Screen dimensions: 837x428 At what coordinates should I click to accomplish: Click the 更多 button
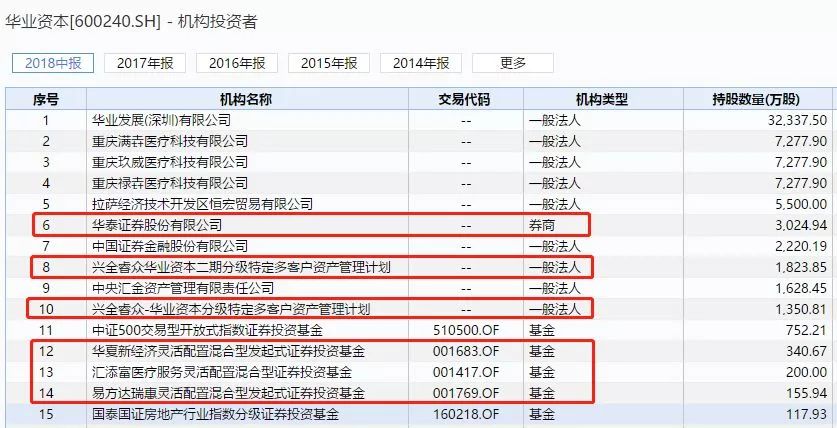[x=513, y=63]
